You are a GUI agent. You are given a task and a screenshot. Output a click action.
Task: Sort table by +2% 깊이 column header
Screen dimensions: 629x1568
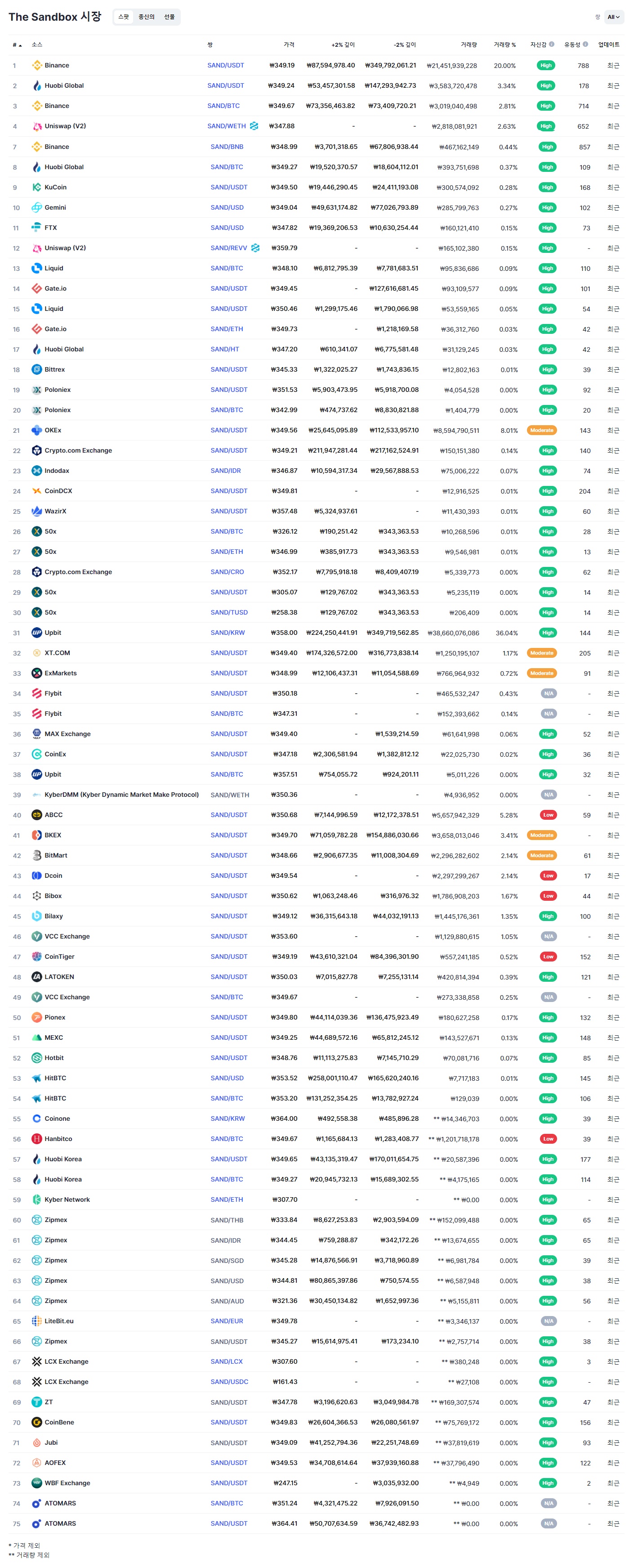[343, 45]
